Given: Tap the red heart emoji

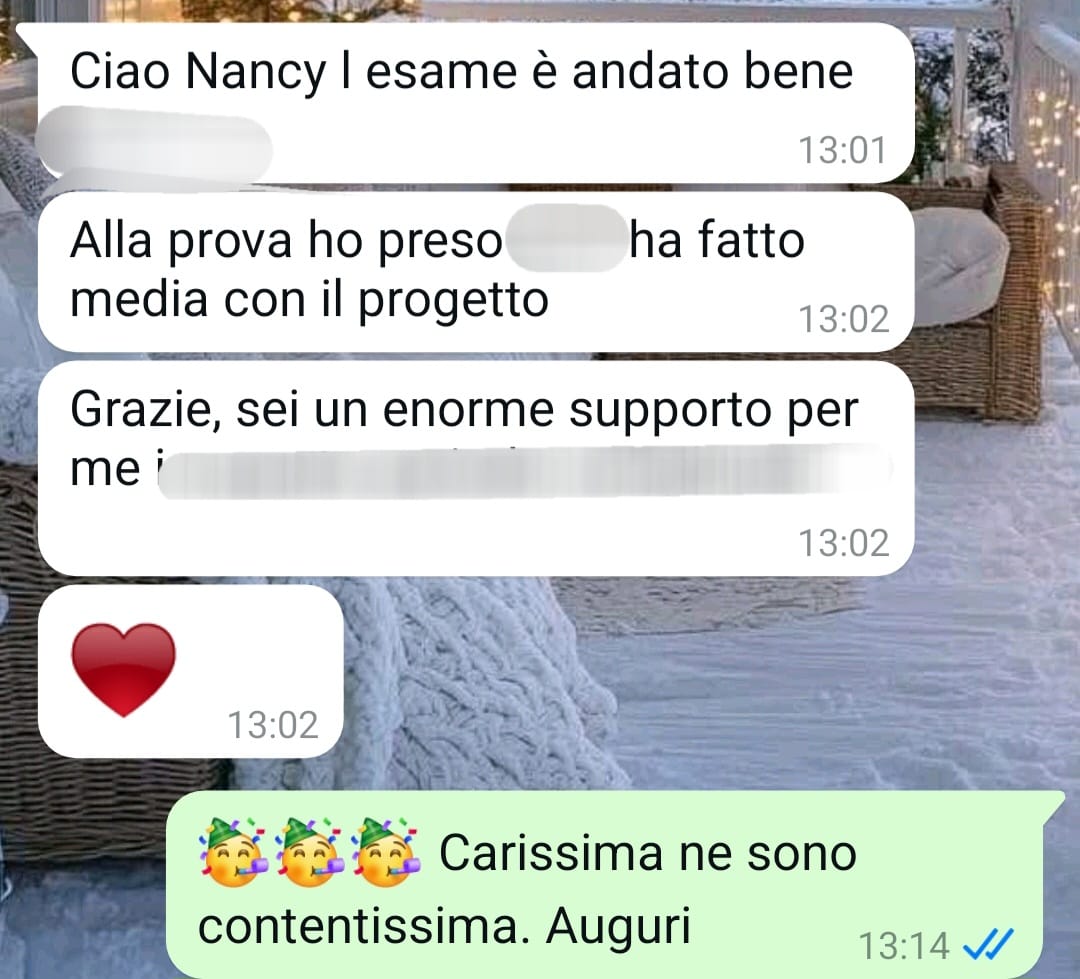Looking at the screenshot, I should [x=124, y=670].
